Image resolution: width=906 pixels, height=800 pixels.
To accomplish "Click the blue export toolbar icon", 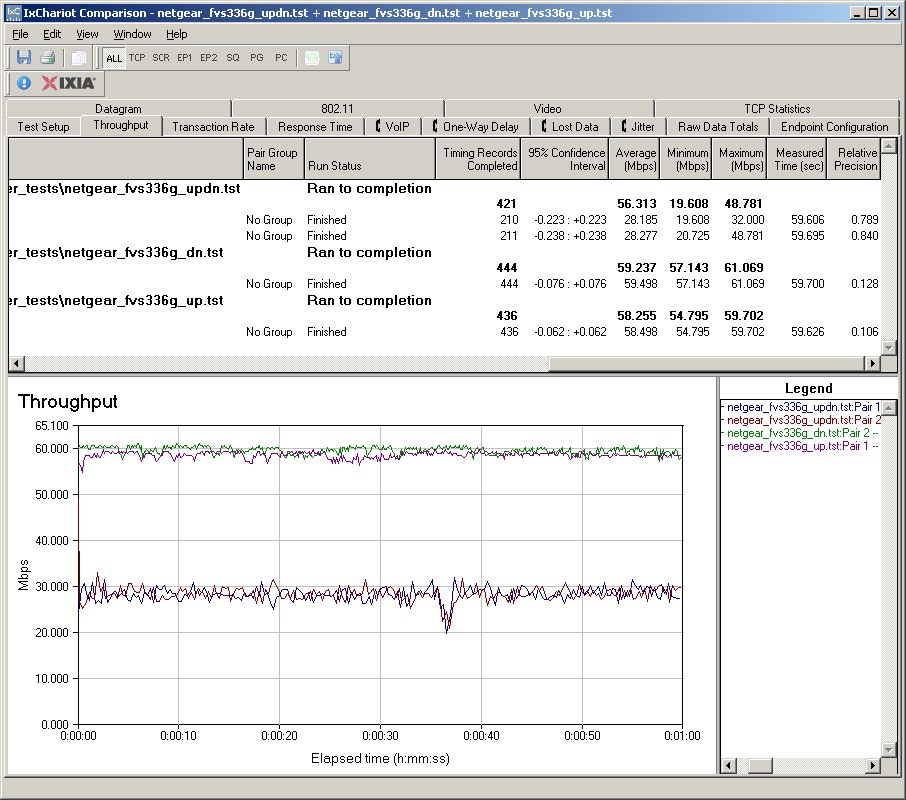I will [x=335, y=58].
